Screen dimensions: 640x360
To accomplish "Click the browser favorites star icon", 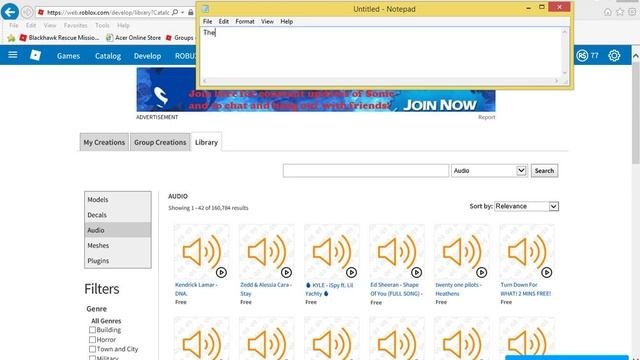I will tap(620, 12).
